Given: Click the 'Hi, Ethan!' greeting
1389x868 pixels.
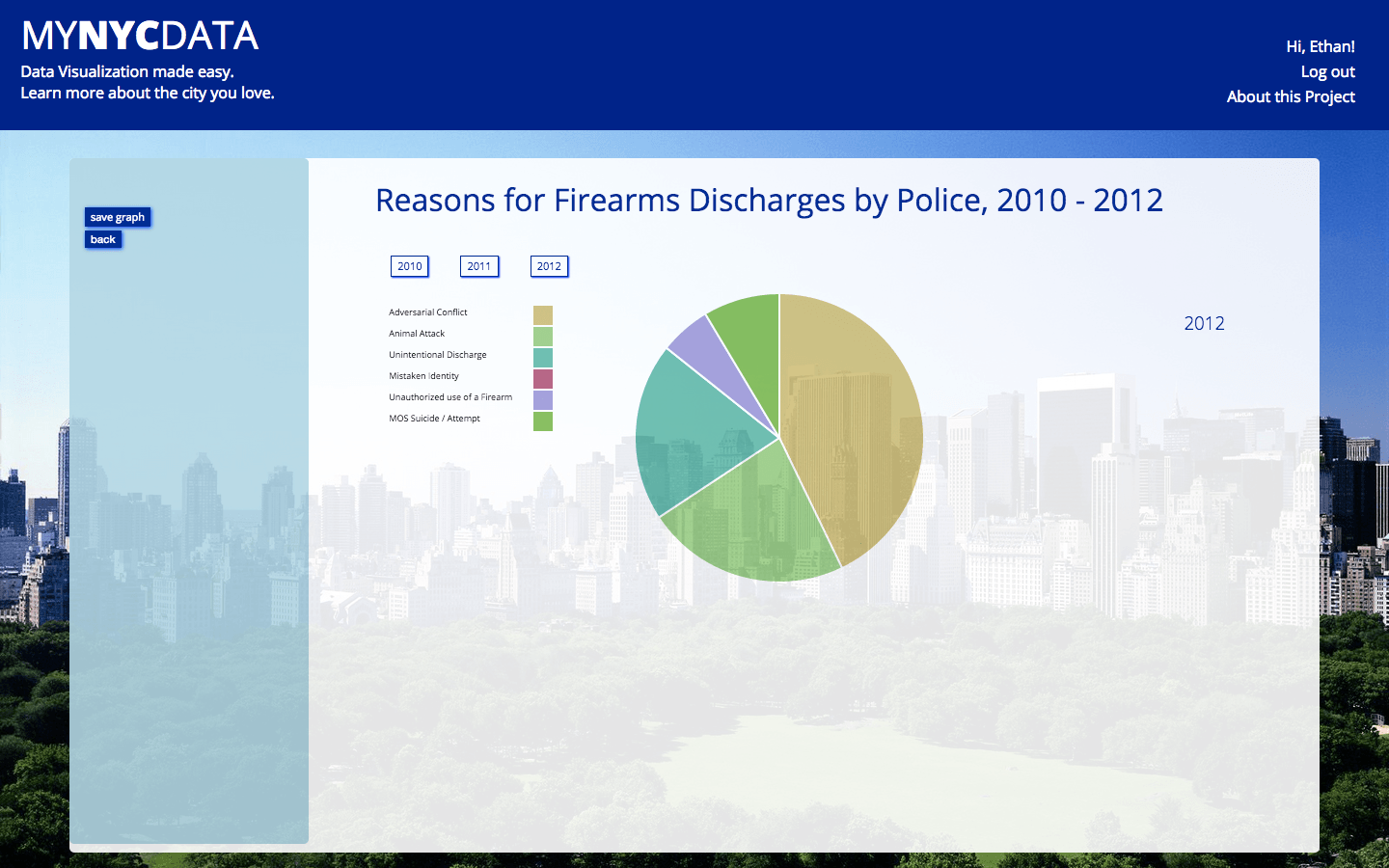Looking at the screenshot, I should point(1321,46).
